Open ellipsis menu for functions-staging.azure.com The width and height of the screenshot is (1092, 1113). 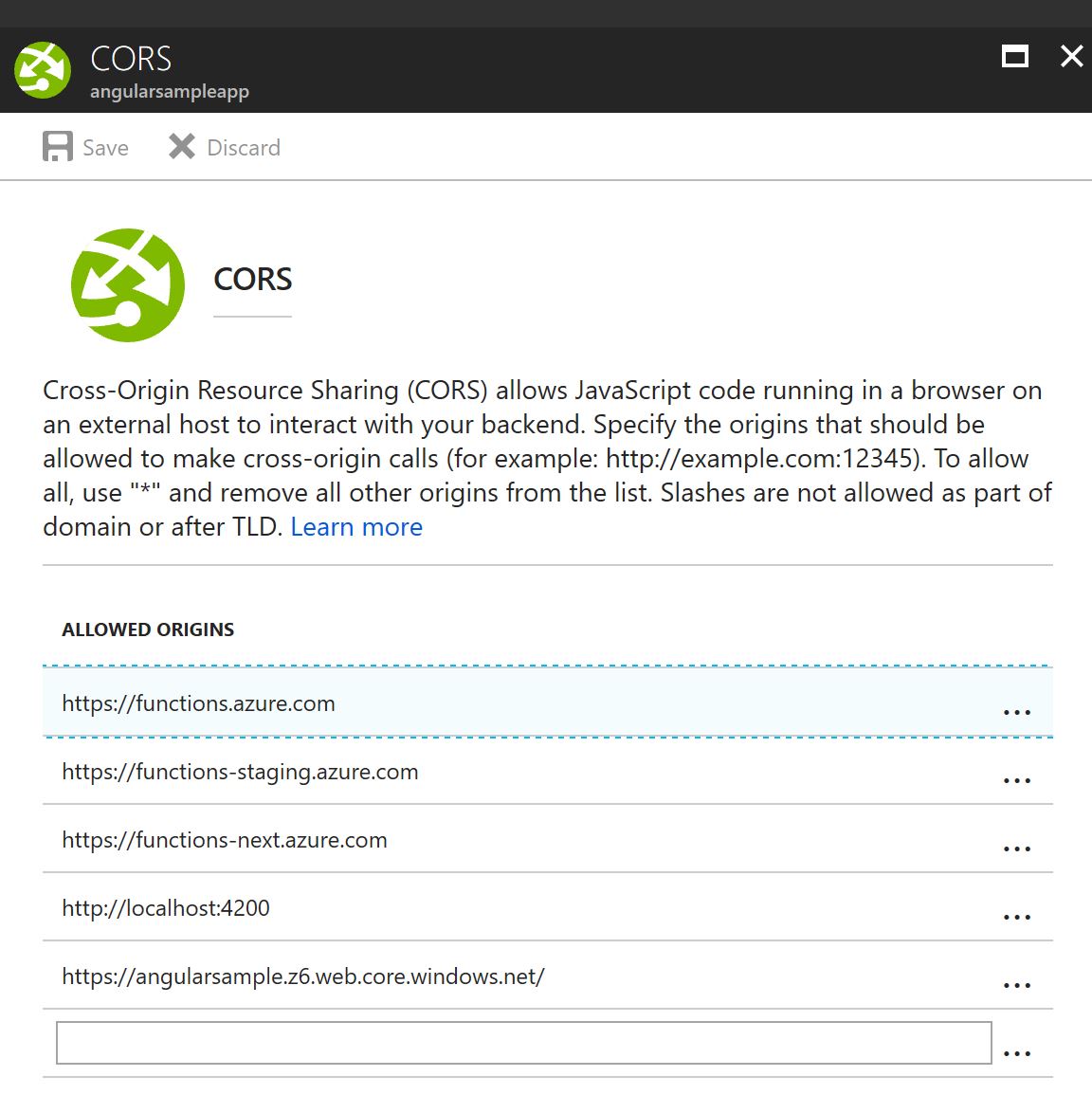(x=1017, y=780)
